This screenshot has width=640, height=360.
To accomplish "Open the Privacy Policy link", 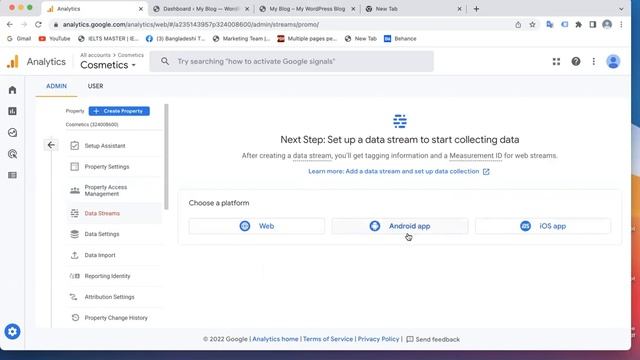I will pos(378,339).
